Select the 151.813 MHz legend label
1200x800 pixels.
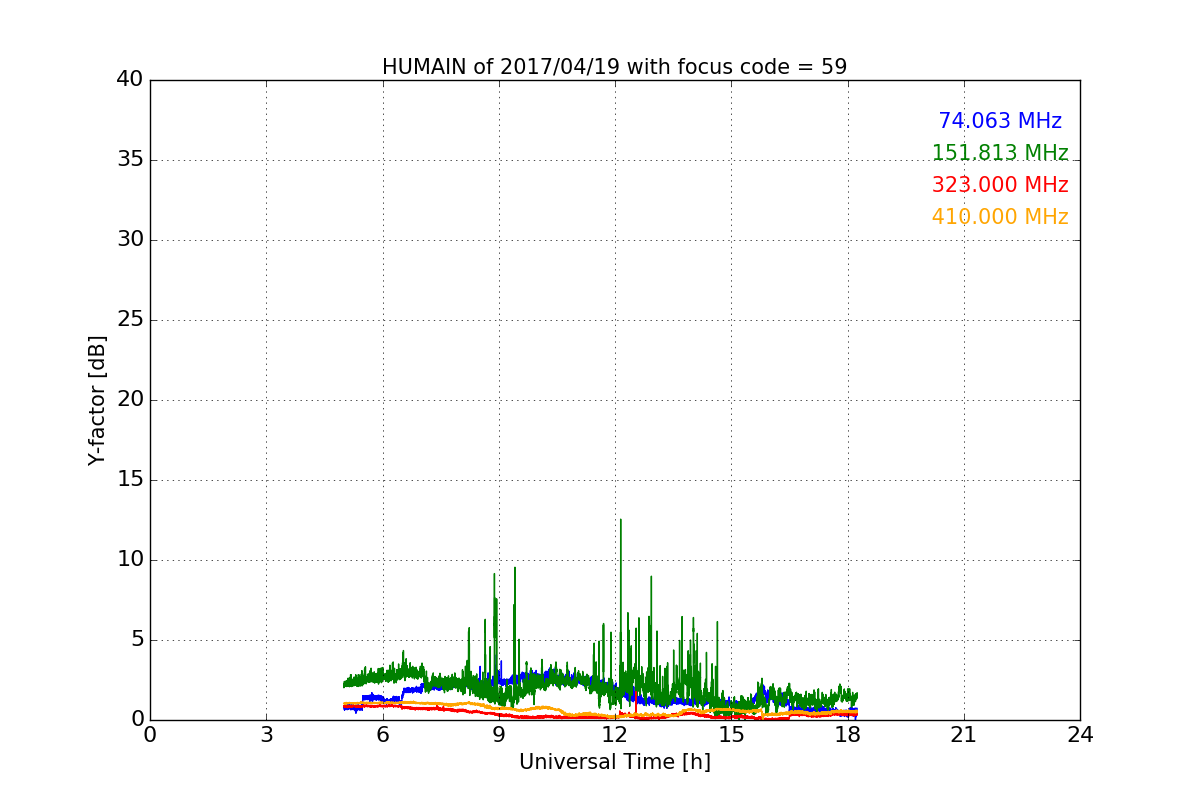tap(1000, 153)
